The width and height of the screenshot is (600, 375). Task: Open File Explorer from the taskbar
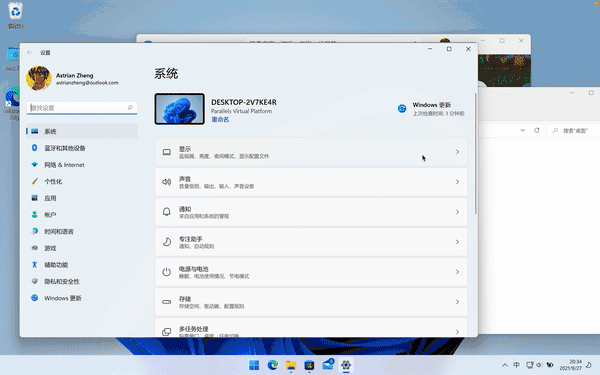point(291,365)
